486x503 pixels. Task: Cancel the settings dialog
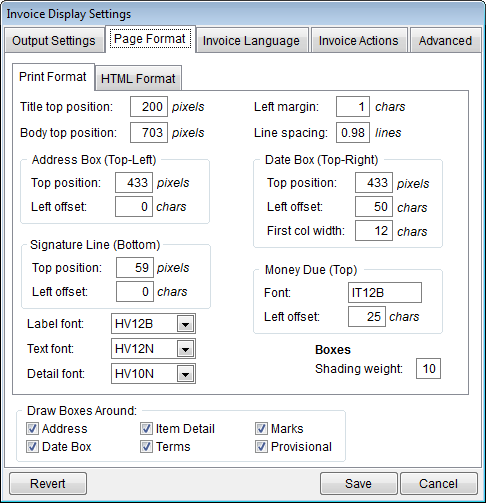pyautogui.click(x=439, y=484)
